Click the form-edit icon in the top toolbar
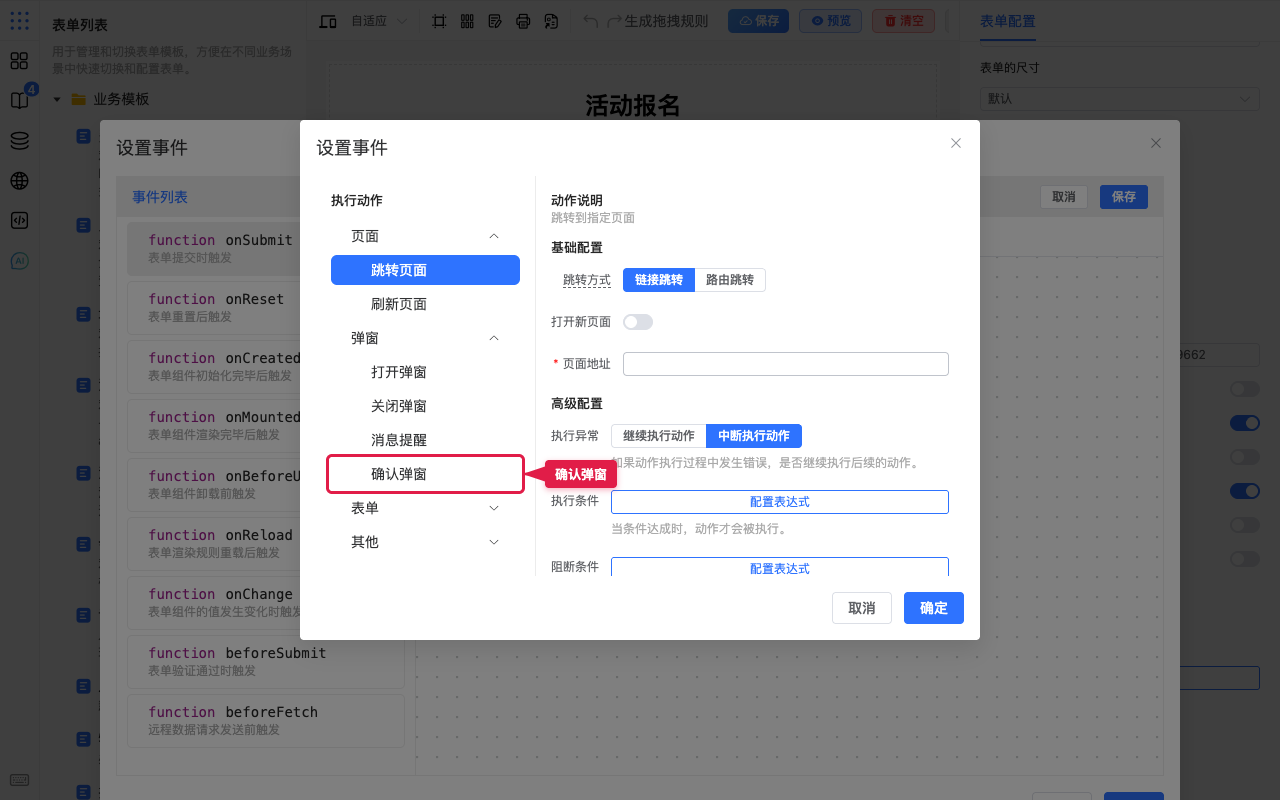The image size is (1280, 800). [x=495, y=21]
